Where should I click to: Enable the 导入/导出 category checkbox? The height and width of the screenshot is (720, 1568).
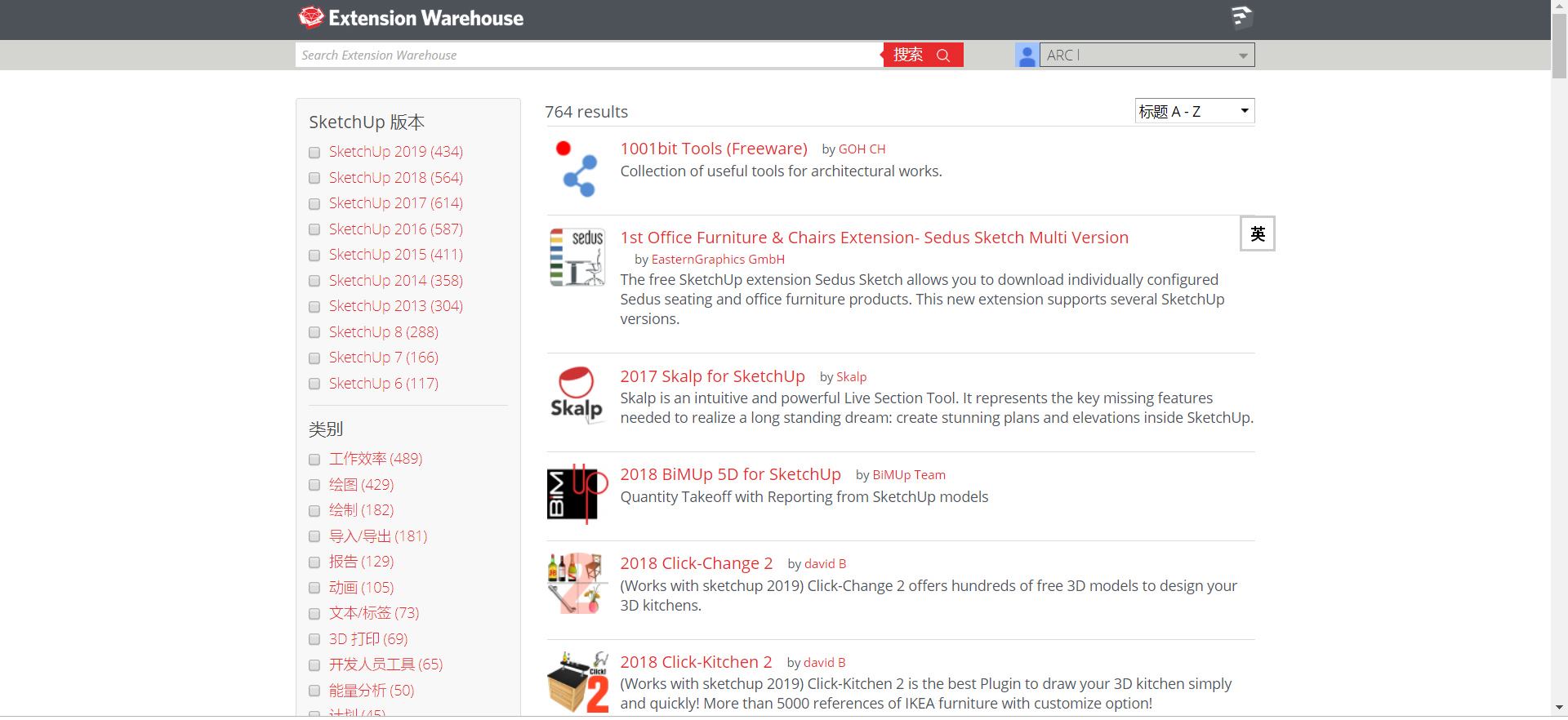pyautogui.click(x=314, y=536)
